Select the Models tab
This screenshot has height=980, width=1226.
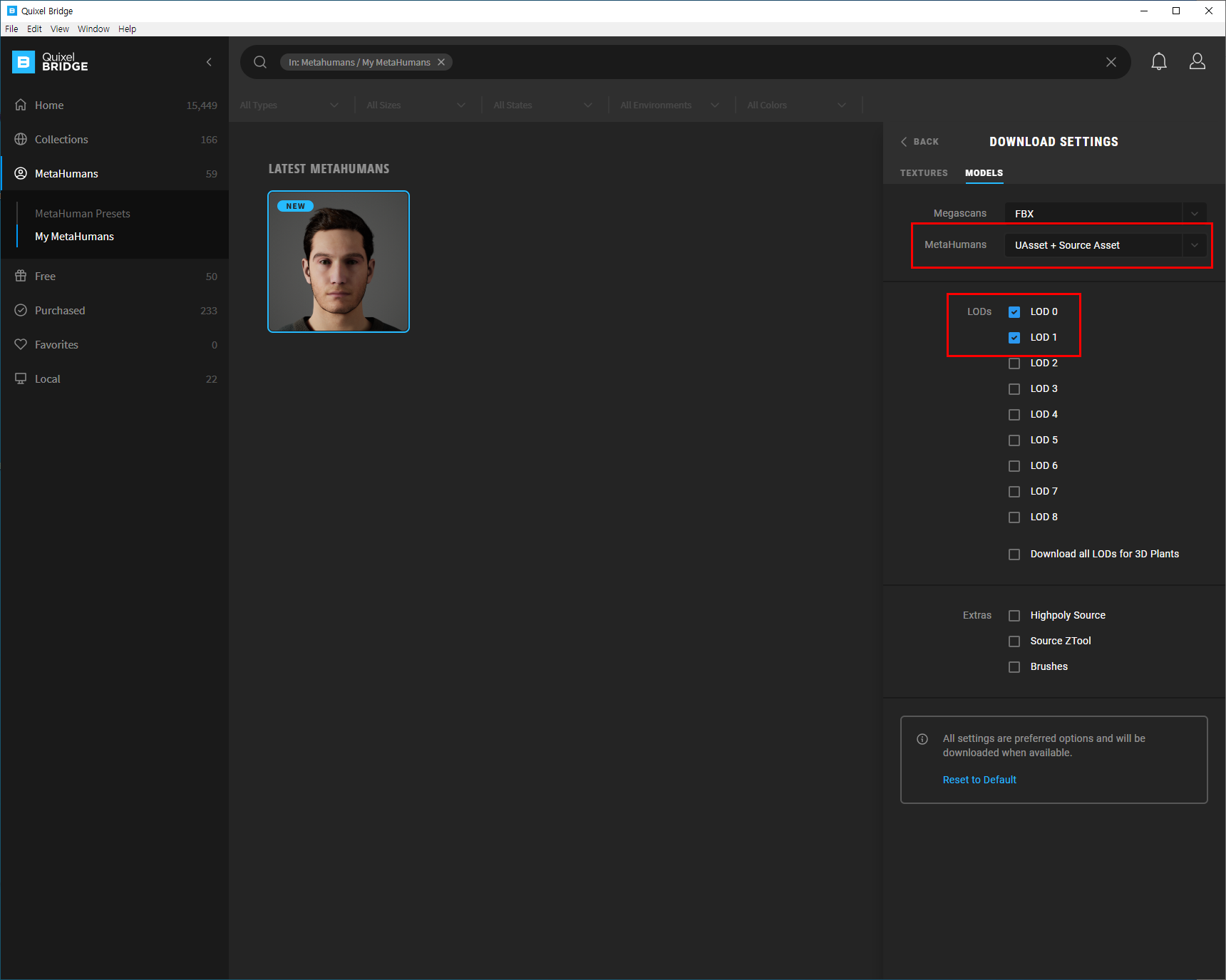pos(984,173)
